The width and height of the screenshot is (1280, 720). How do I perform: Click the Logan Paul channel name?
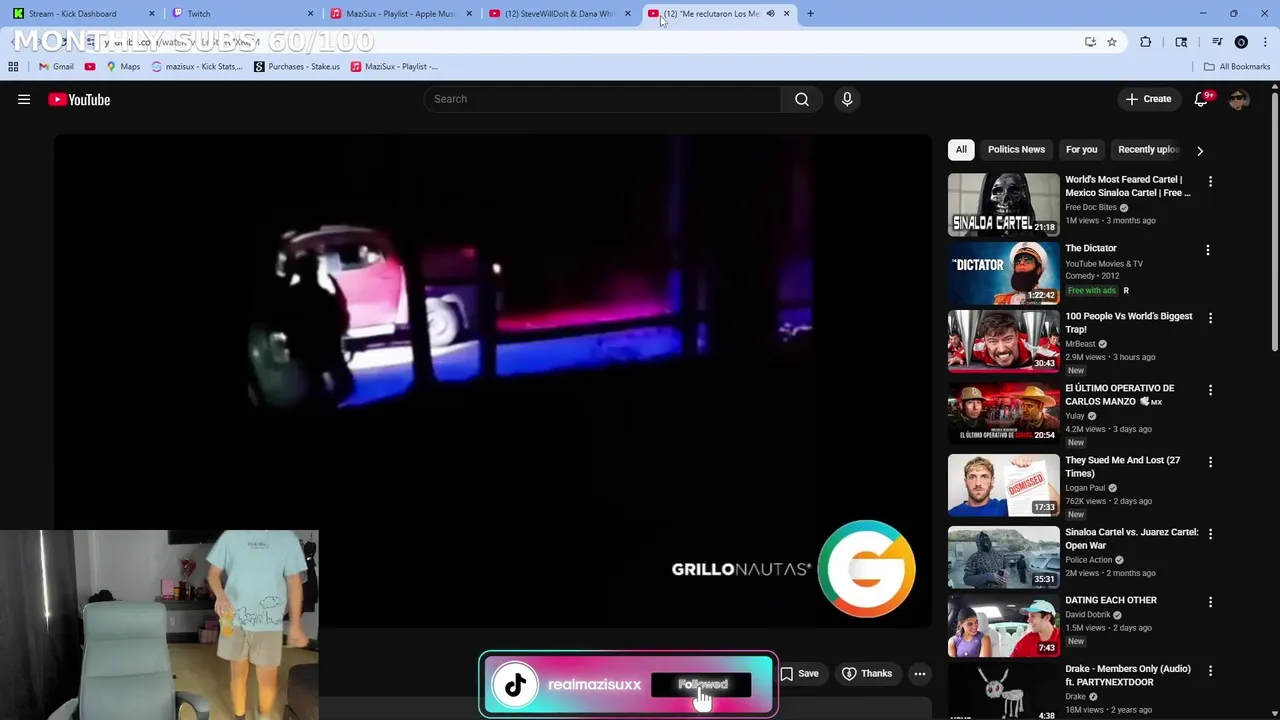(1085, 488)
